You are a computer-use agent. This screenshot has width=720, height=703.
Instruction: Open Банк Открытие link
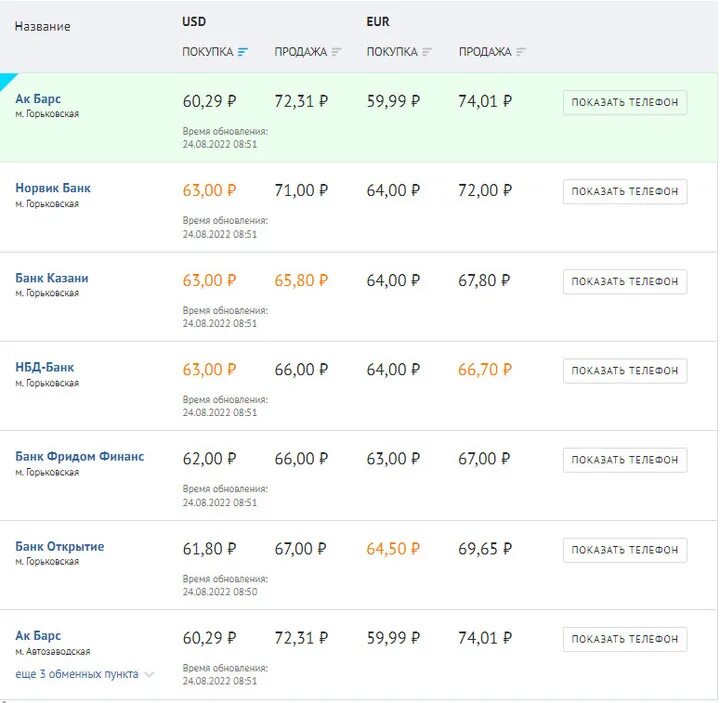tap(60, 547)
